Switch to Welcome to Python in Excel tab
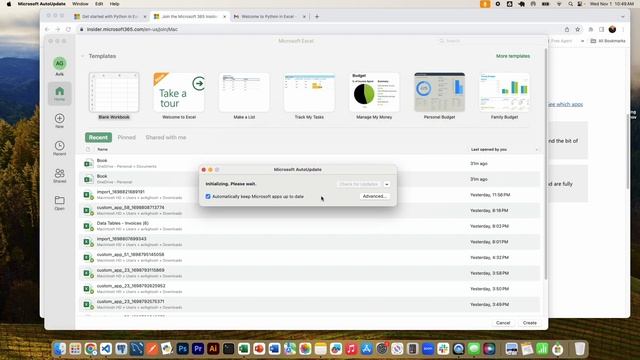This screenshot has width=640, height=360. pyautogui.click(x=269, y=17)
